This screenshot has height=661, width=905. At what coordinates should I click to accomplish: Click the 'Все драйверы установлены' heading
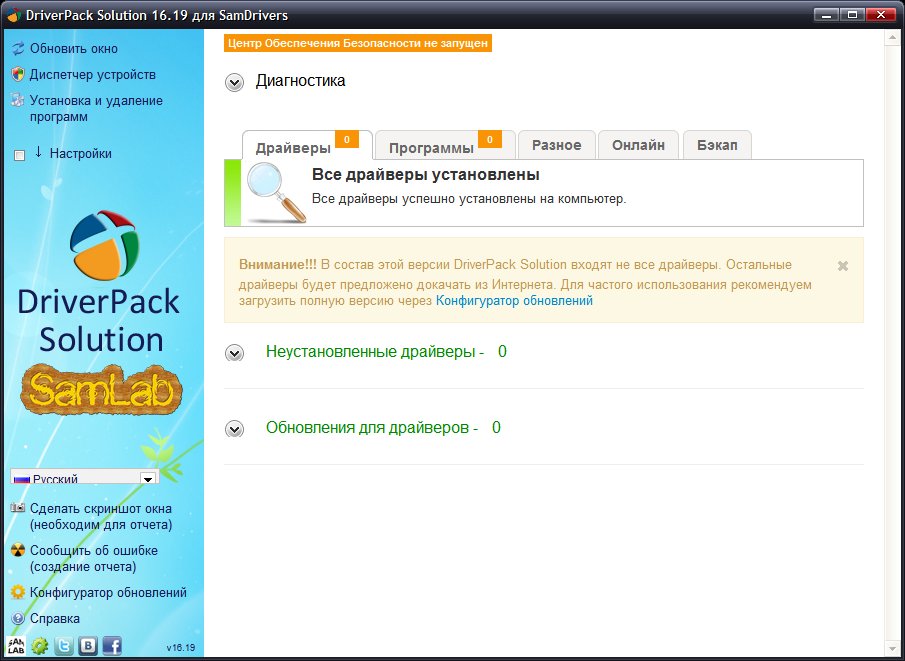coord(426,174)
